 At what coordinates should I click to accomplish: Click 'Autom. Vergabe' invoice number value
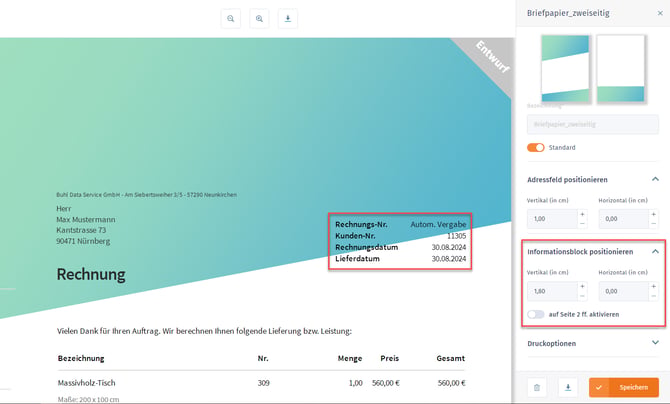(438, 224)
